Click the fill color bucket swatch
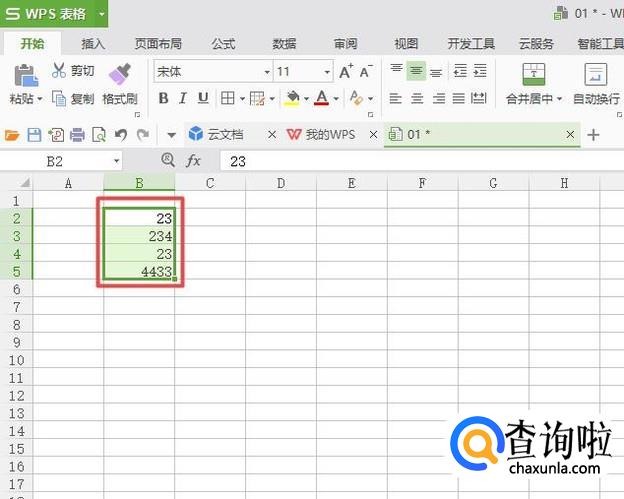Viewport: 624px width, 499px height. 291,98
